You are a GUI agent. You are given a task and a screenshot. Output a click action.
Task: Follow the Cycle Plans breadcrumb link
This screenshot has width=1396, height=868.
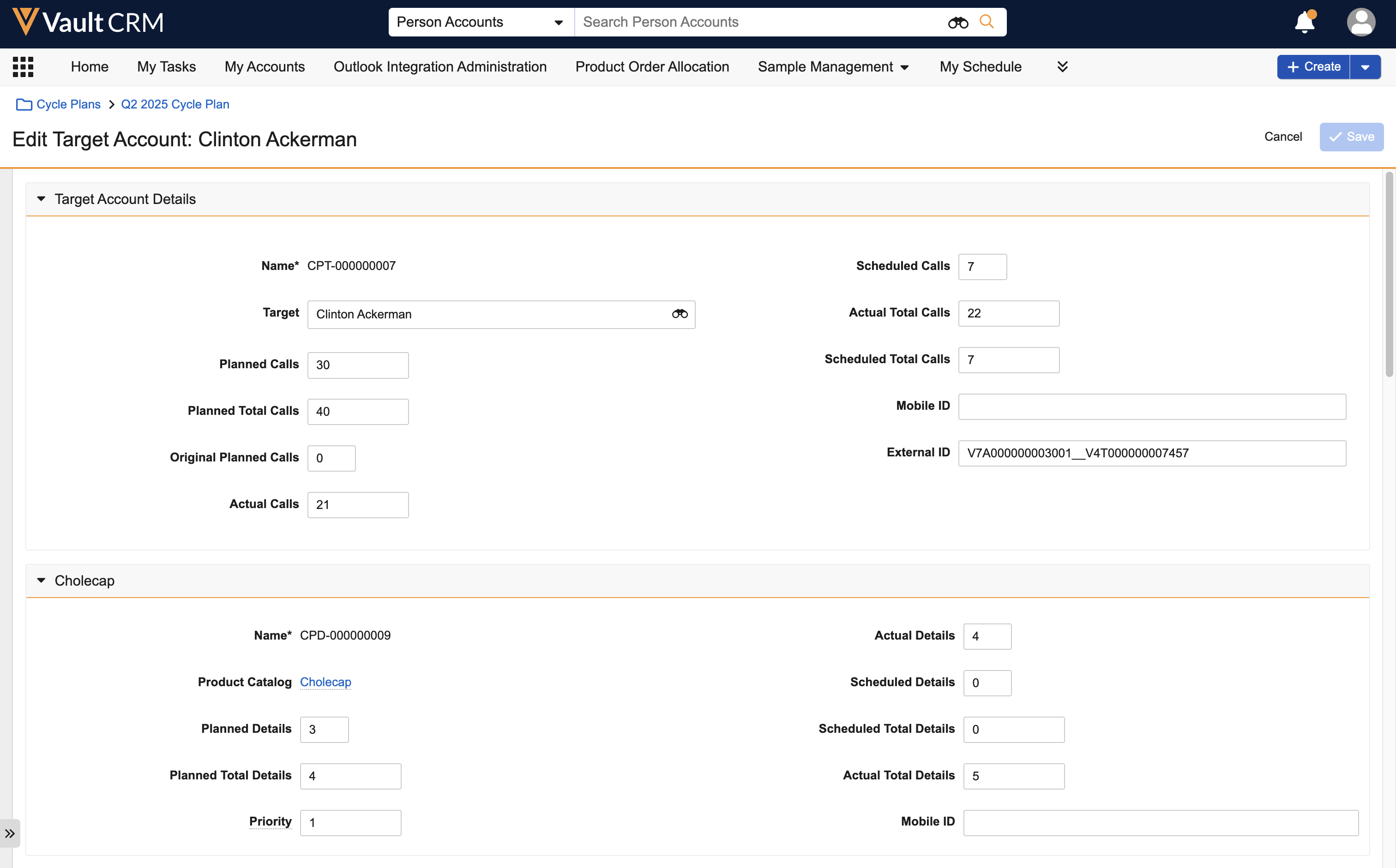tap(68, 104)
